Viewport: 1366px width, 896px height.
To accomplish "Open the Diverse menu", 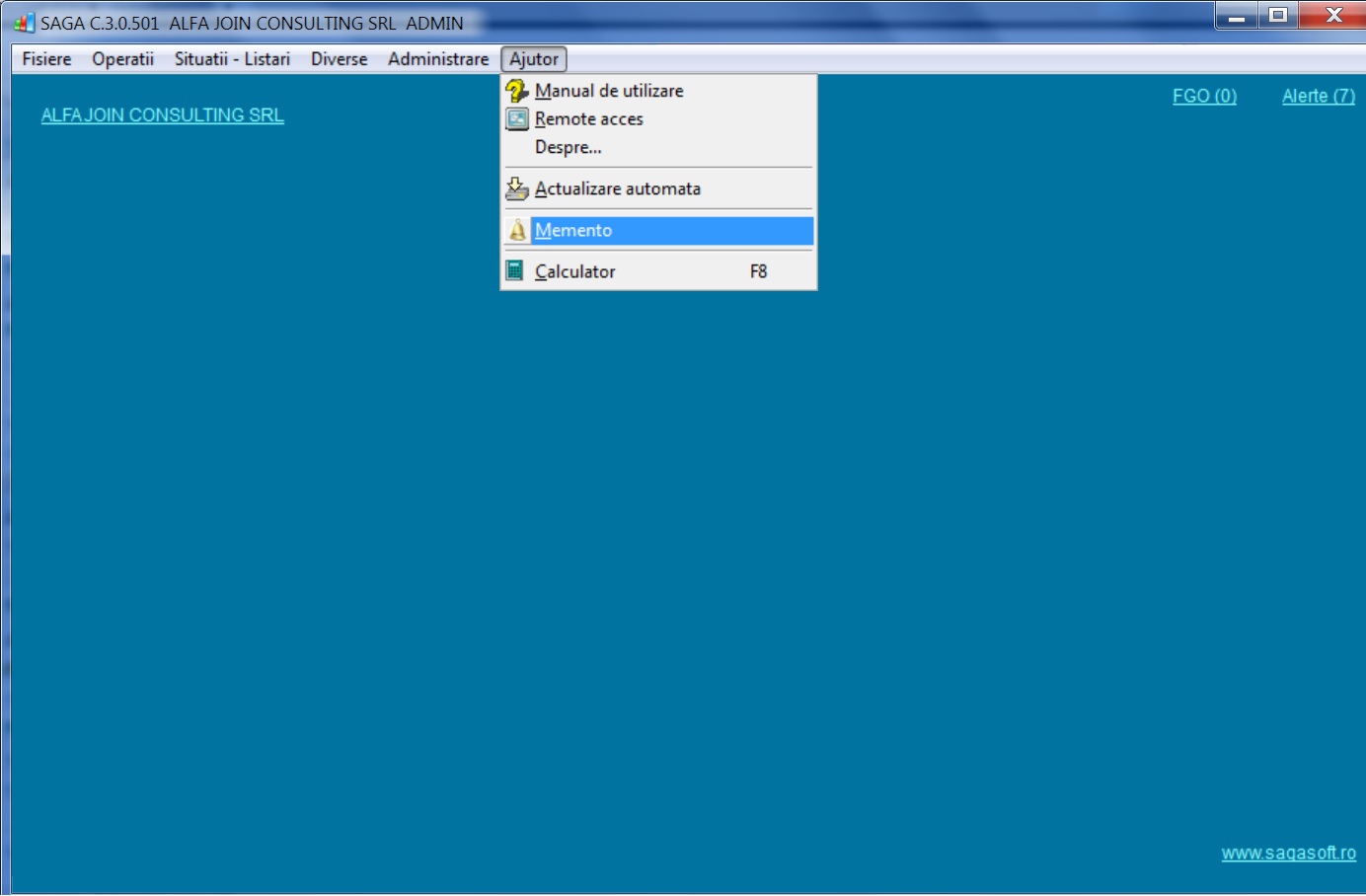I will tap(339, 59).
